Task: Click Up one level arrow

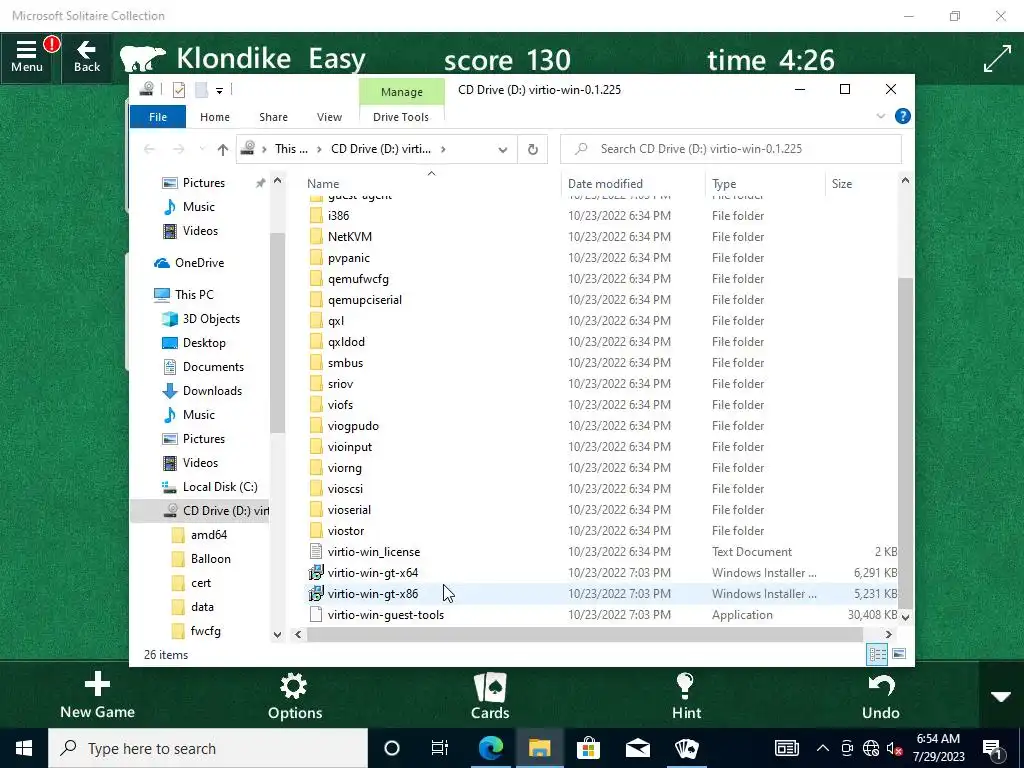Action: [x=223, y=150]
